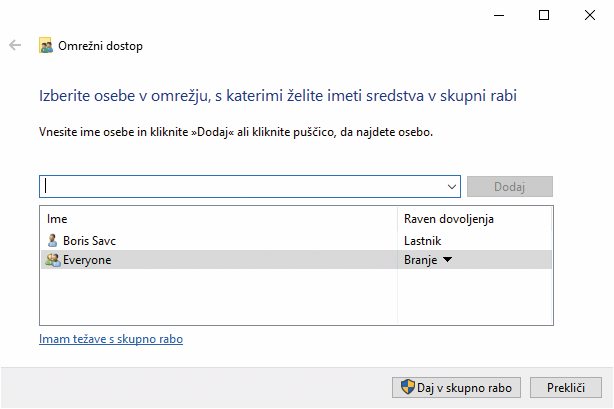The height and width of the screenshot is (409, 614).
Task: Click the Everyone group icon
Action: click(x=53, y=260)
